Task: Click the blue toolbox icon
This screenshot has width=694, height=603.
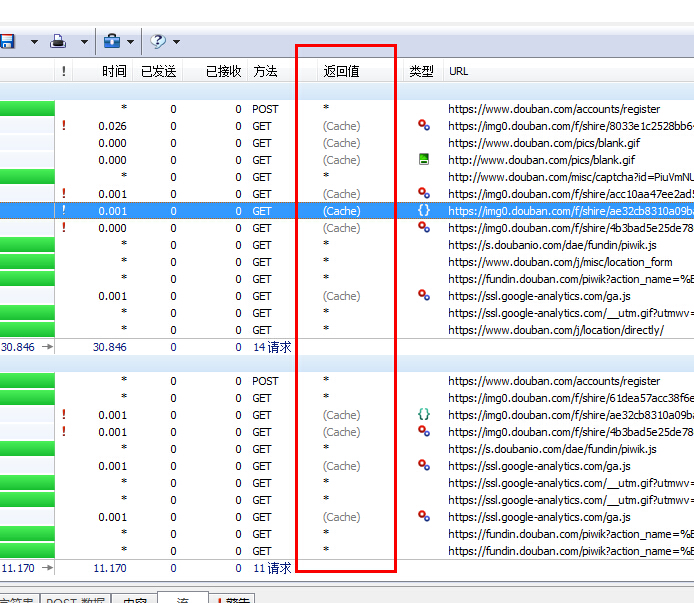Action: (112, 42)
